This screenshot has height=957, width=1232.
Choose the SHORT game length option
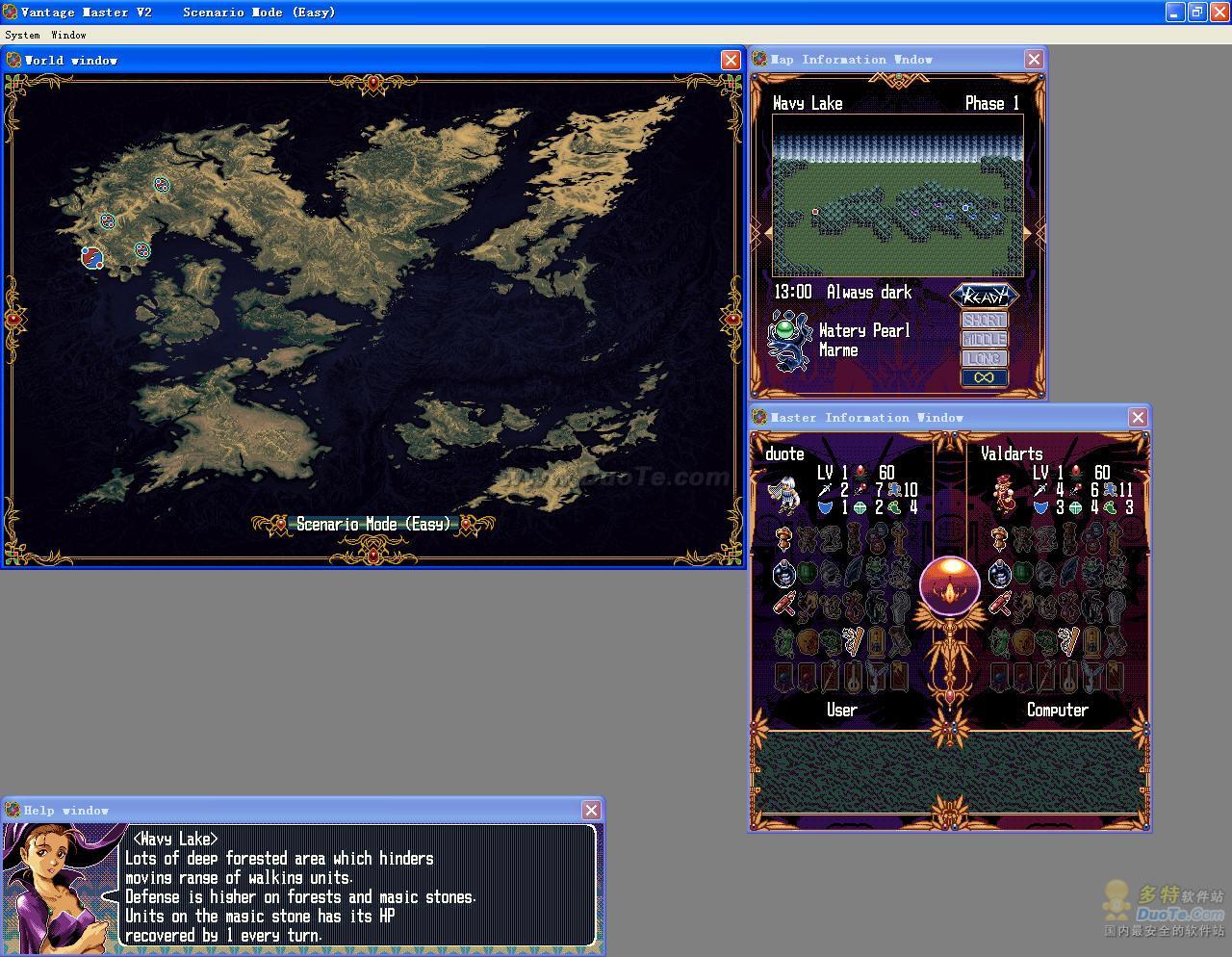[x=984, y=321]
